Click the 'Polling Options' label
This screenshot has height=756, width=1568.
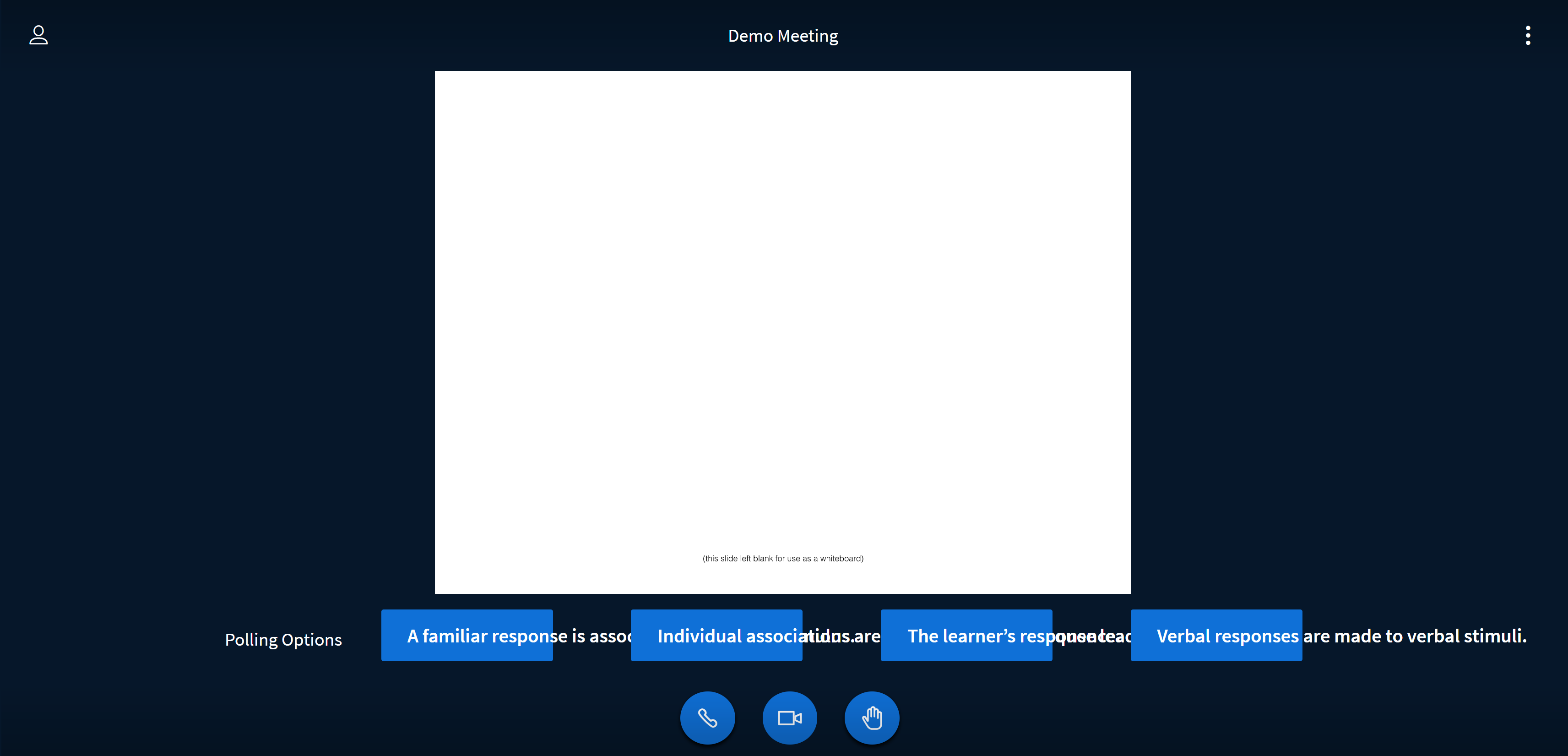point(284,639)
